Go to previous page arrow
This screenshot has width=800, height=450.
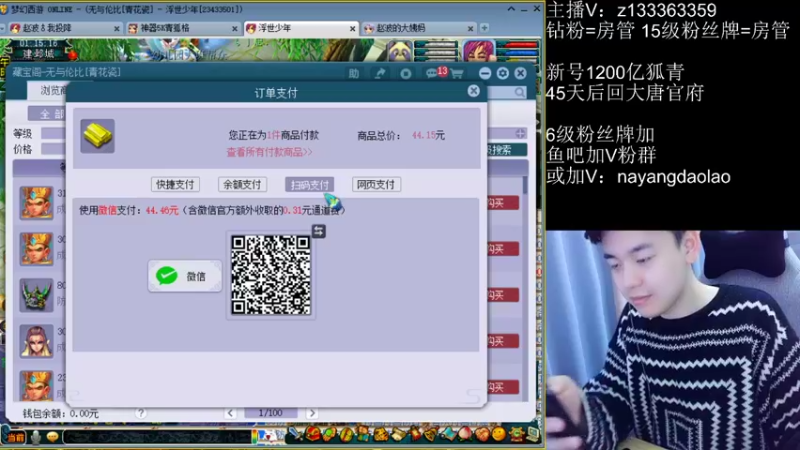click(x=230, y=413)
